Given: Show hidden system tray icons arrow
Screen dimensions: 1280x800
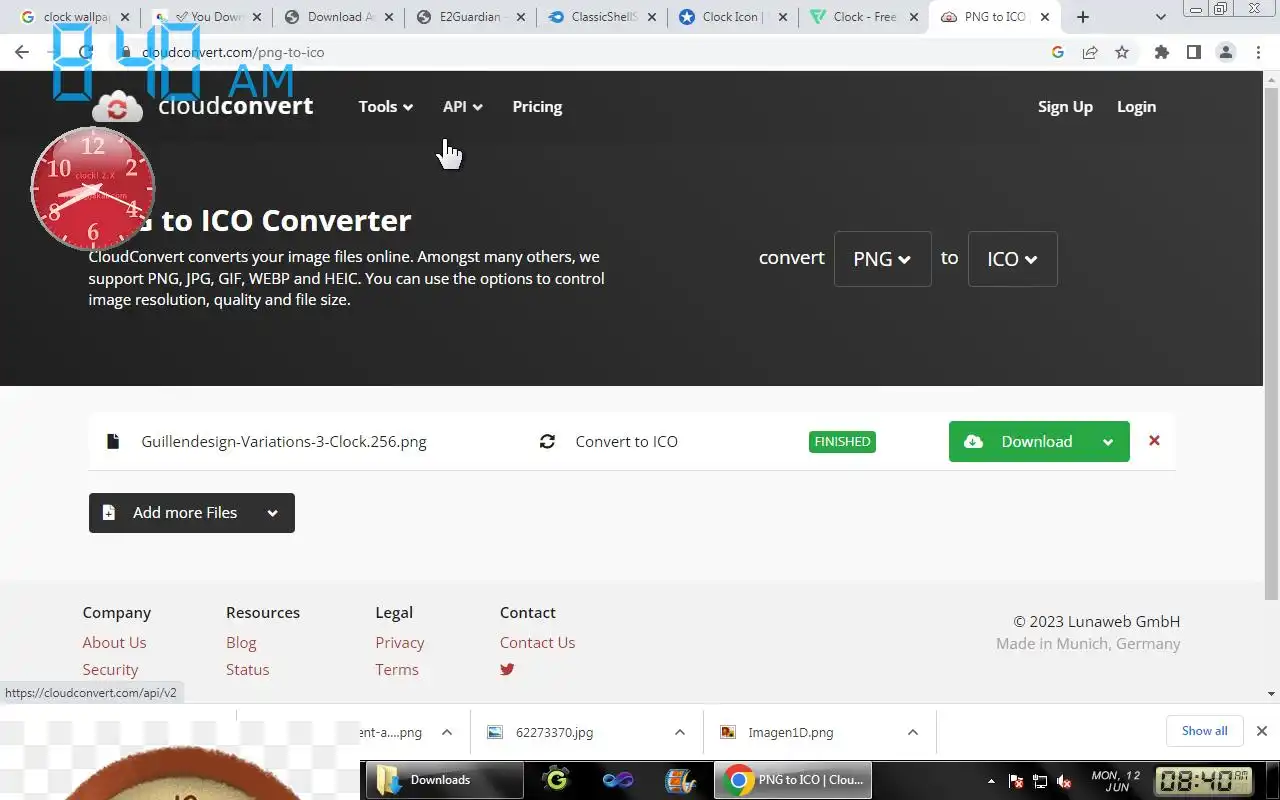Looking at the screenshot, I should (991, 781).
